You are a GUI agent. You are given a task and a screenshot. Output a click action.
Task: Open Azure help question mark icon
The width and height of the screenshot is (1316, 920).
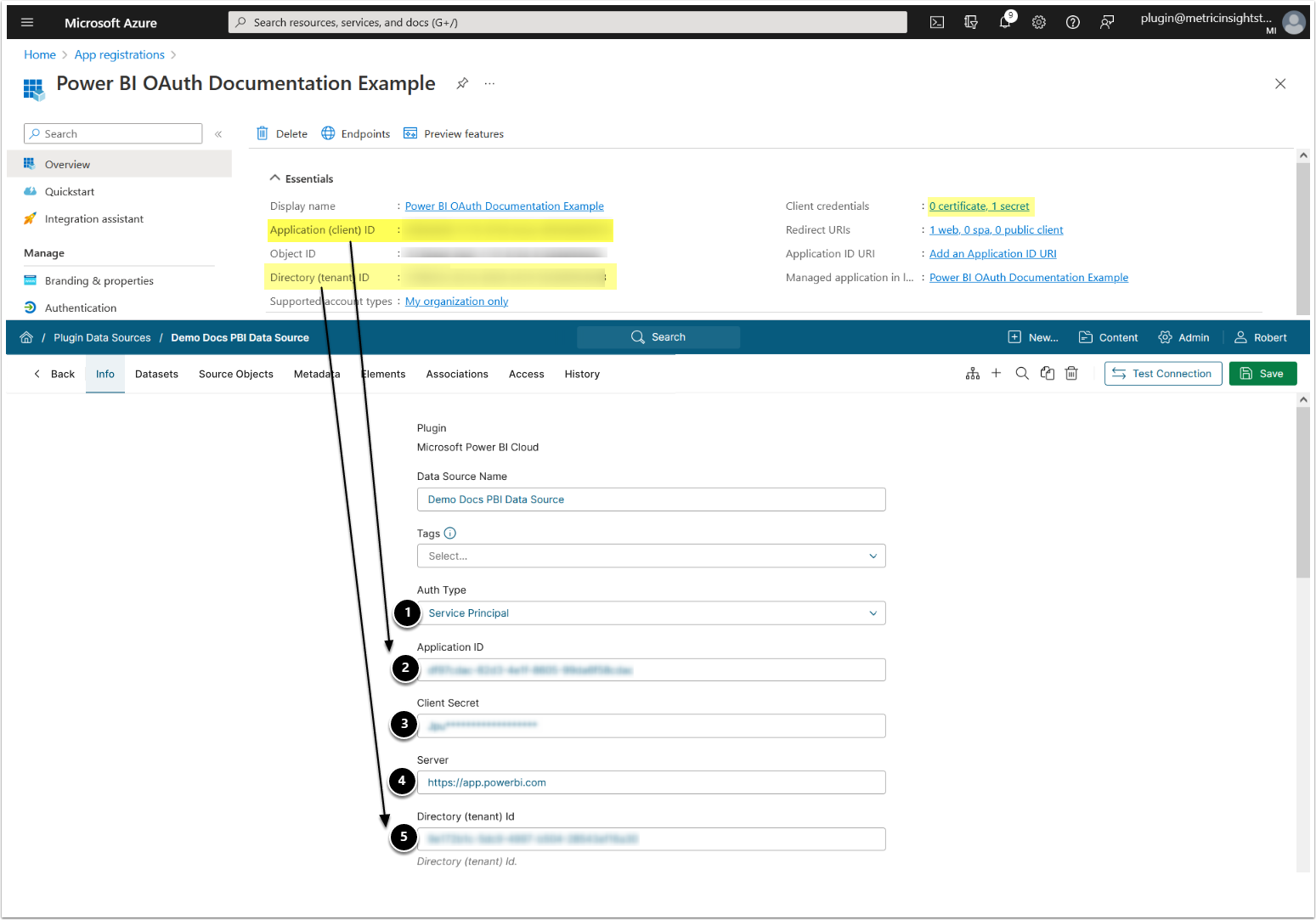tap(1073, 23)
